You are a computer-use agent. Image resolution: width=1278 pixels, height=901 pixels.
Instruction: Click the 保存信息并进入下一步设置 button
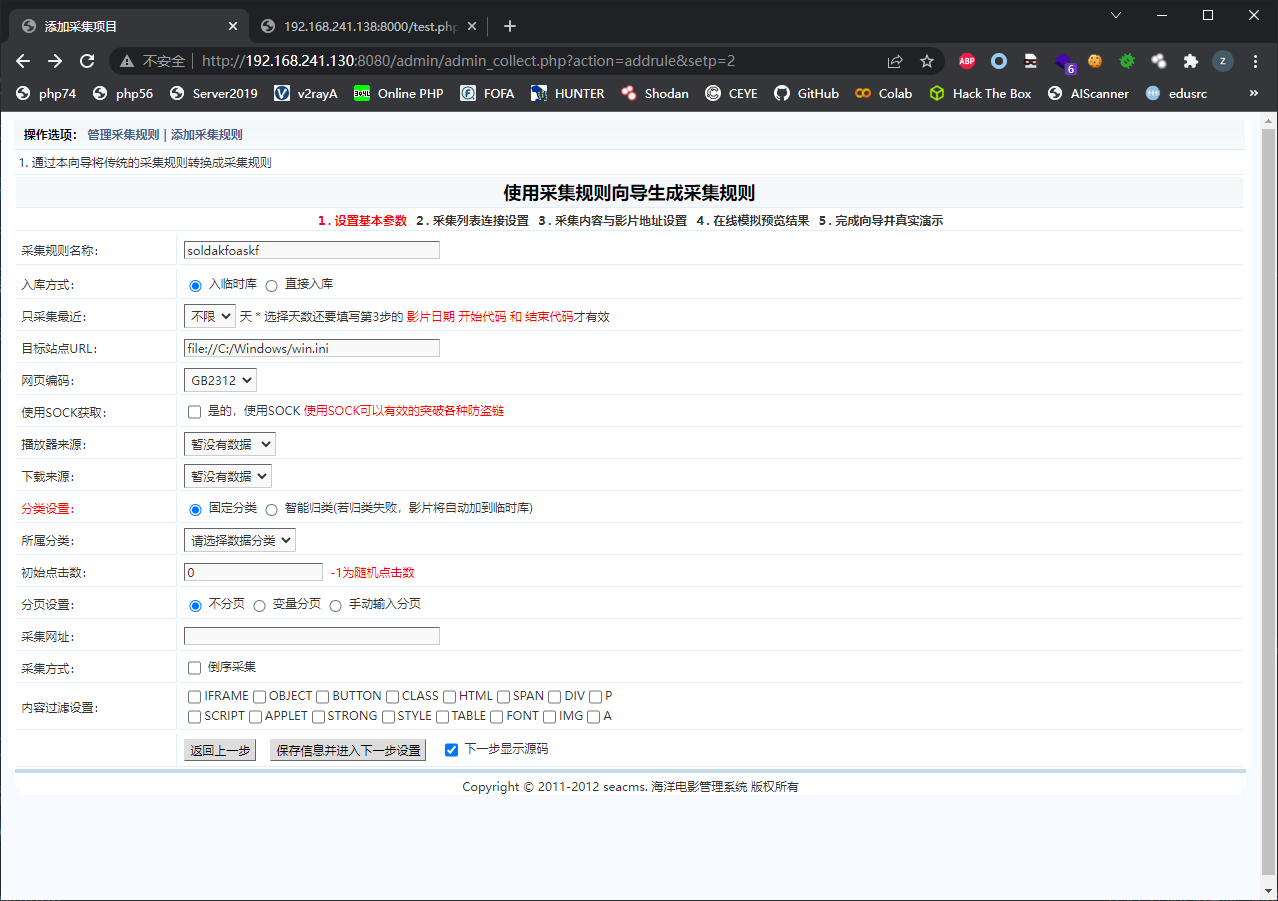coord(347,748)
